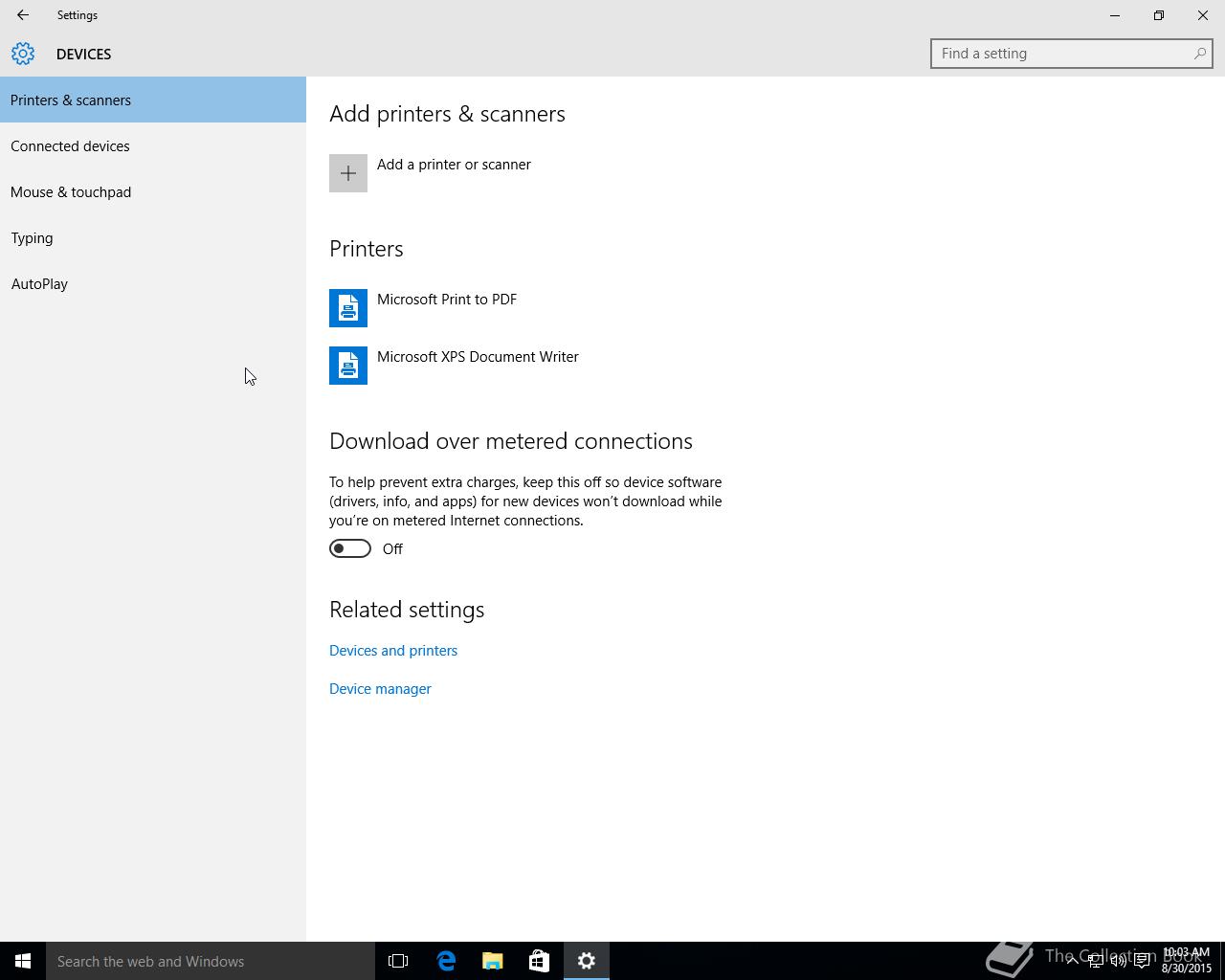Click the Settings gear on the taskbar
Screen dimensions: 1225x980
[x=587, y=961]
